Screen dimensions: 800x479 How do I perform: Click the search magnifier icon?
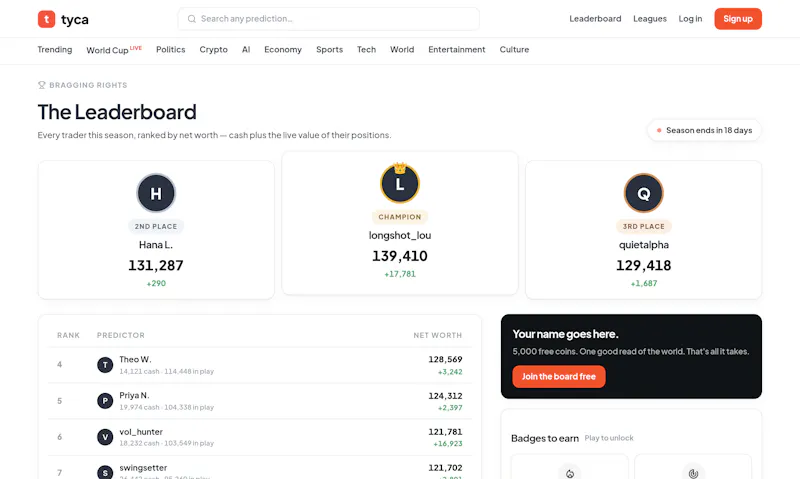pos(192,19)
